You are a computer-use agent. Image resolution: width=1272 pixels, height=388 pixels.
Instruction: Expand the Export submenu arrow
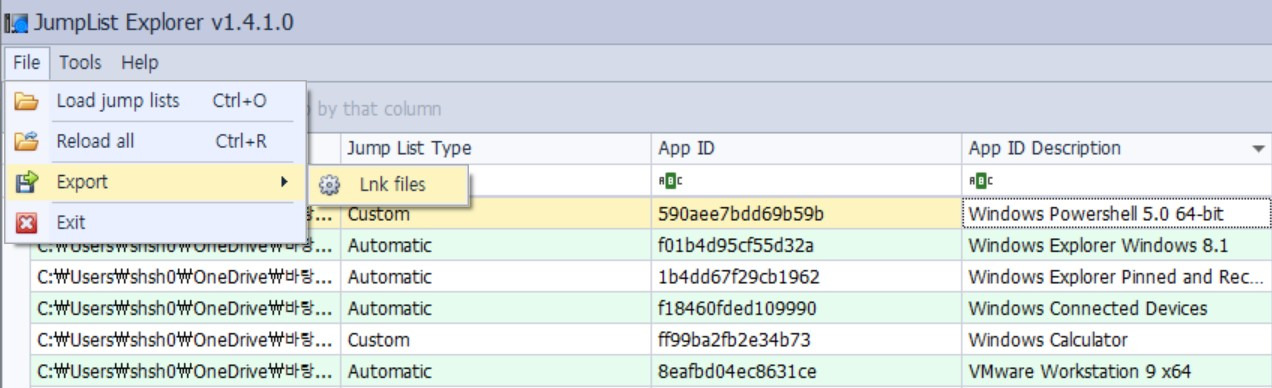coord(285,182)
